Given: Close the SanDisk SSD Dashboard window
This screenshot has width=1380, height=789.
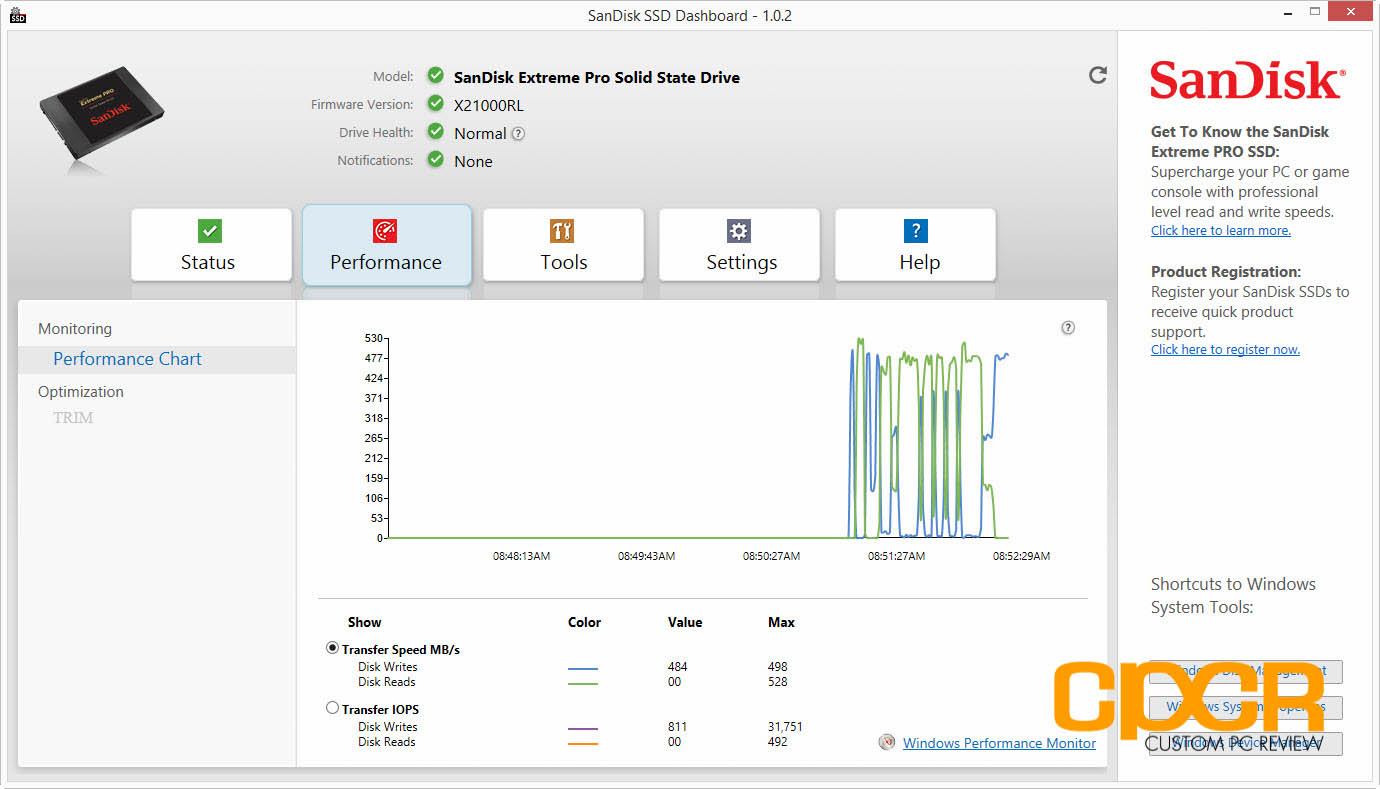Looking at the screenshot, I should pyautogui.click(x=1351, y=12).
